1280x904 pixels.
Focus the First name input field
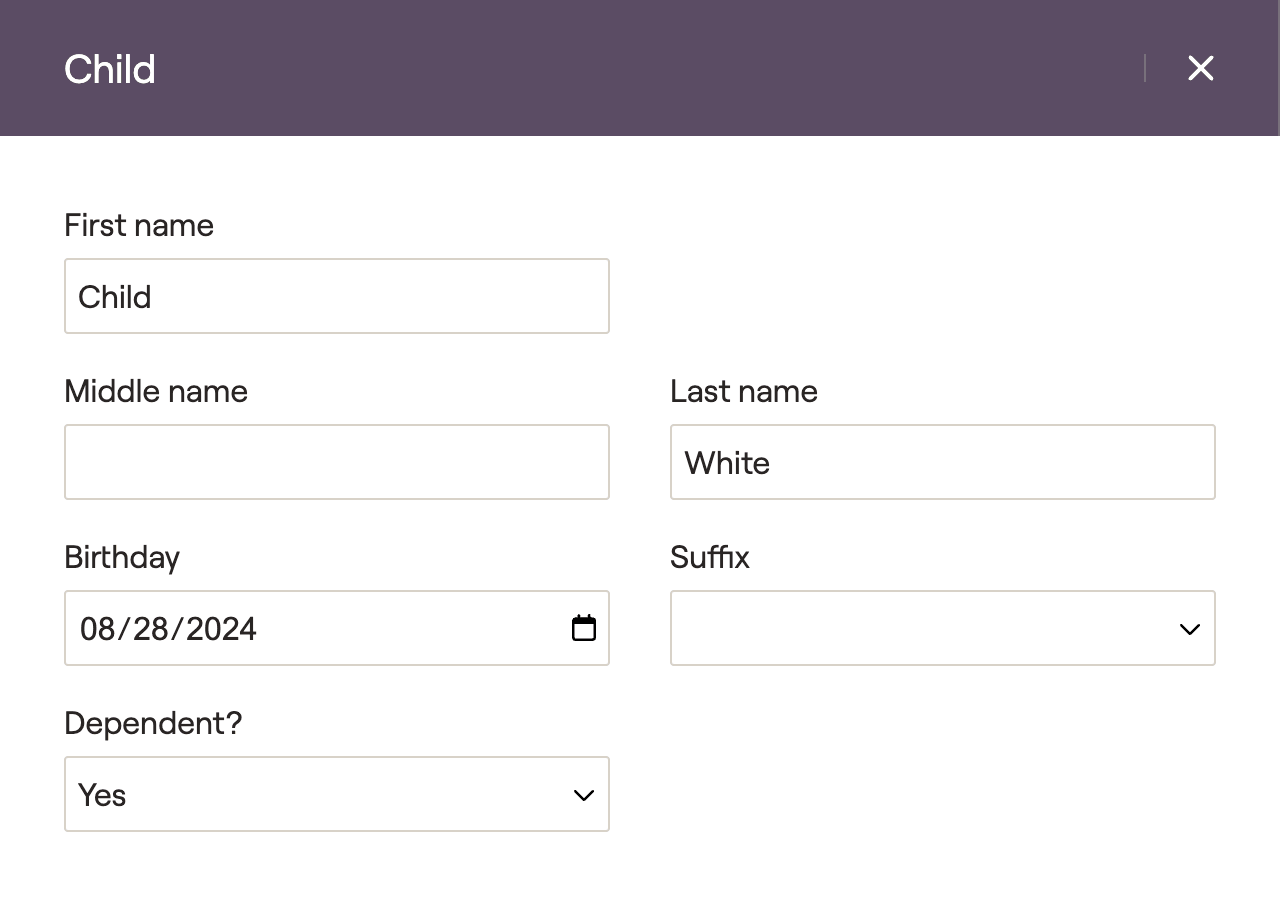click(336, 296)
